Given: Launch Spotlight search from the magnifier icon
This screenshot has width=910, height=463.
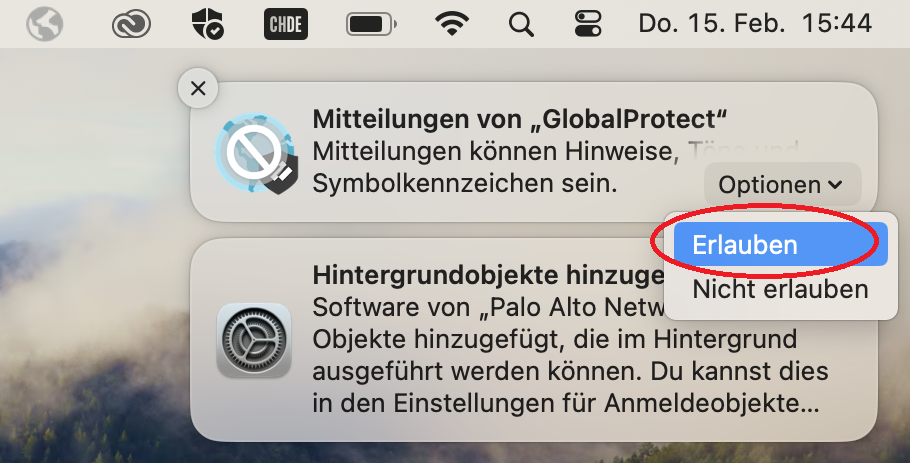Looking at the screenshot, I should click(521, 25).
